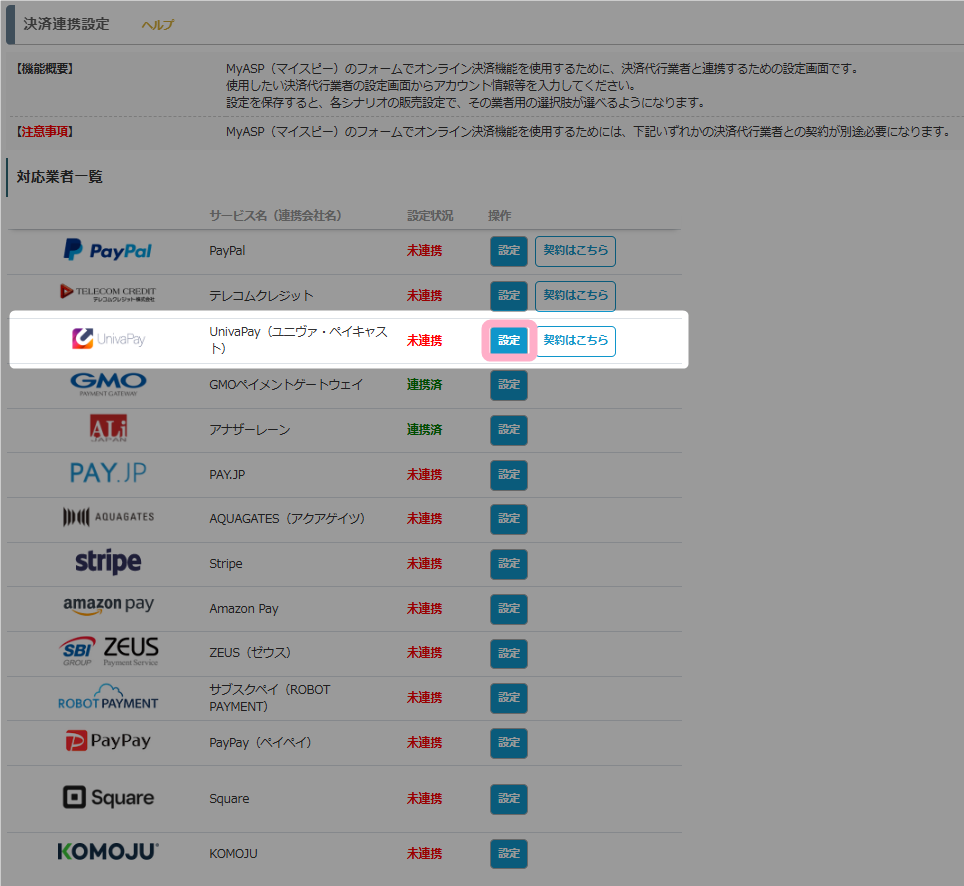Click the Amazon Pay logo

(108, 607)
